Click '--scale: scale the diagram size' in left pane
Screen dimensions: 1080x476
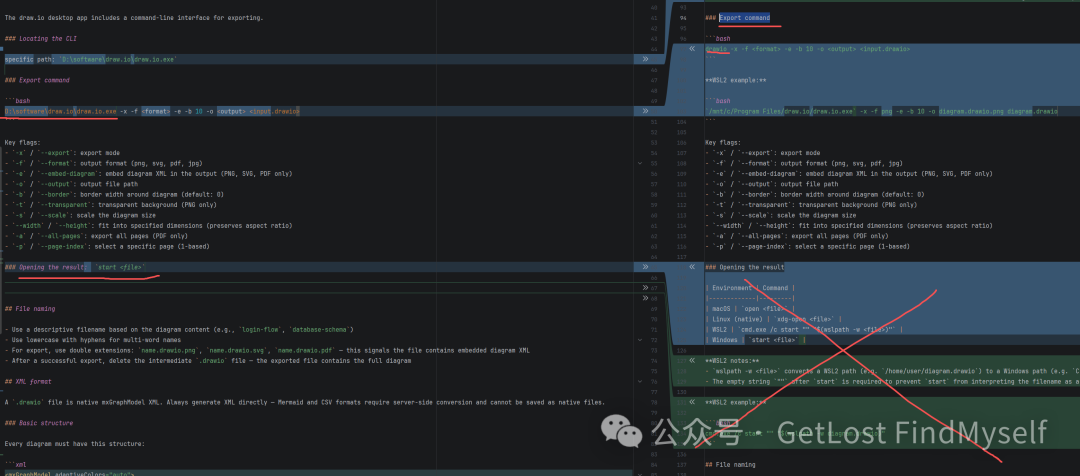click(80, 215)
